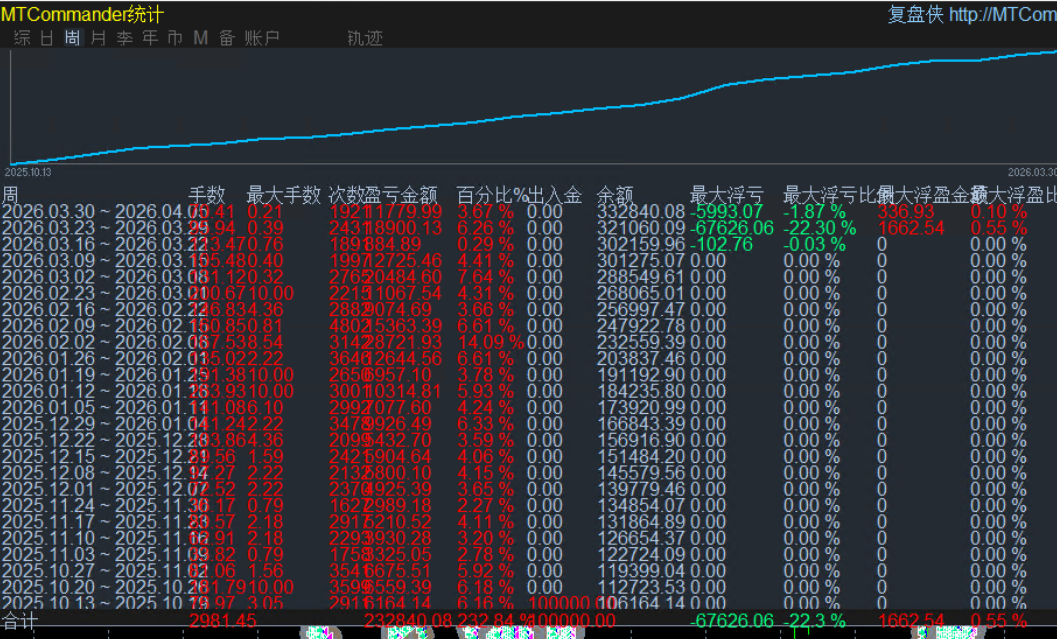Image resolution: width=1057 pixels, height=639 pixels.
Task: Click the 0.29 % percentage cell
Action: pyautogui.click(x=485, y=244)
